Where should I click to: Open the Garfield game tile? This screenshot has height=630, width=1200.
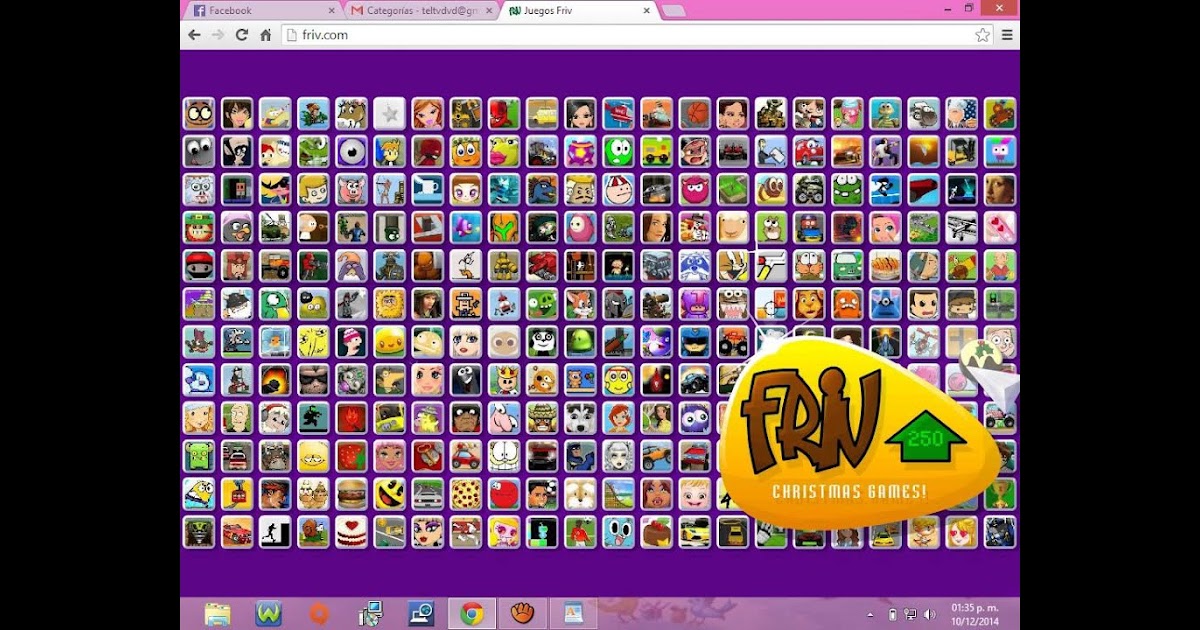click(x=504, y=455)
